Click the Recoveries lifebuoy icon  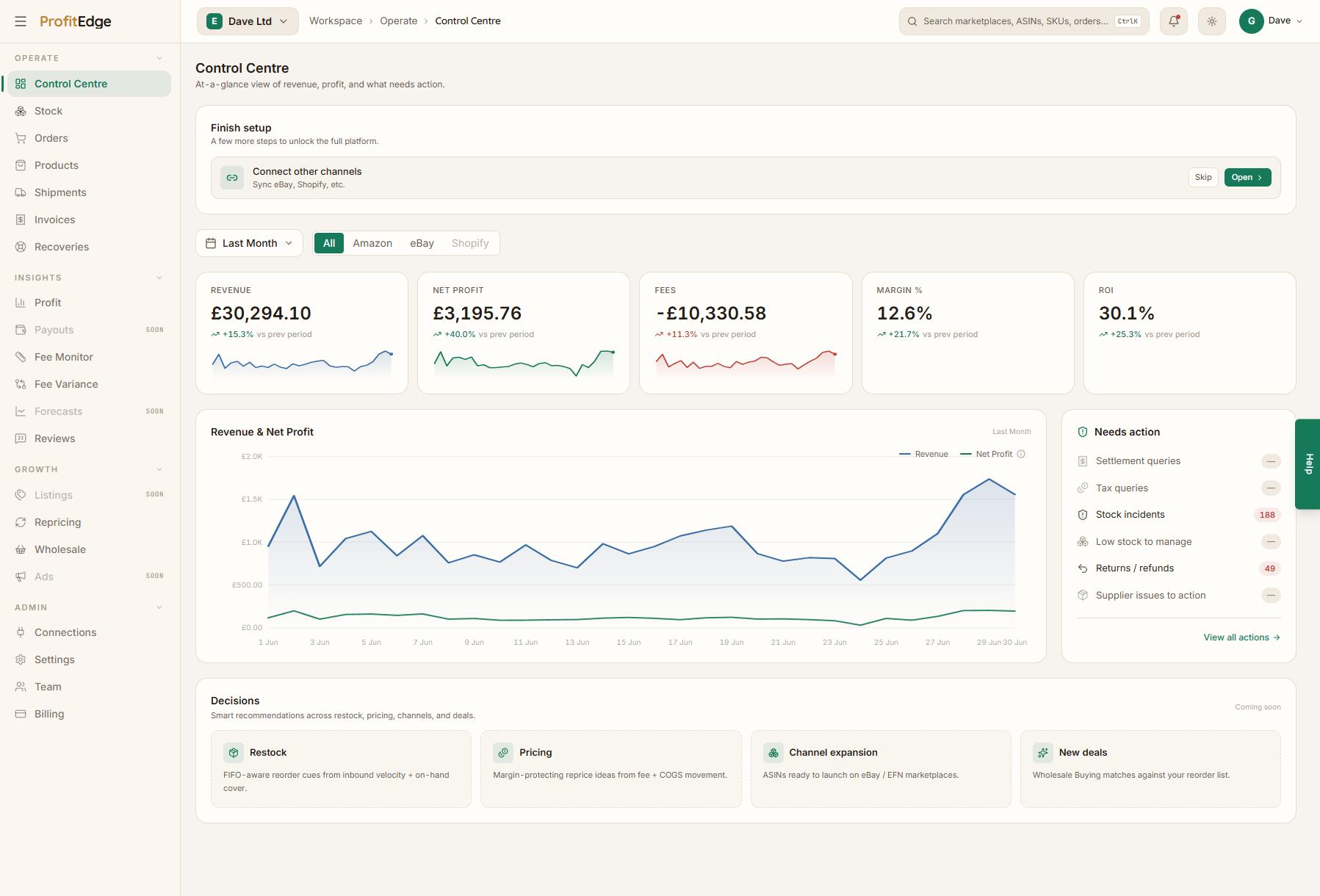[x=21, y=247]
